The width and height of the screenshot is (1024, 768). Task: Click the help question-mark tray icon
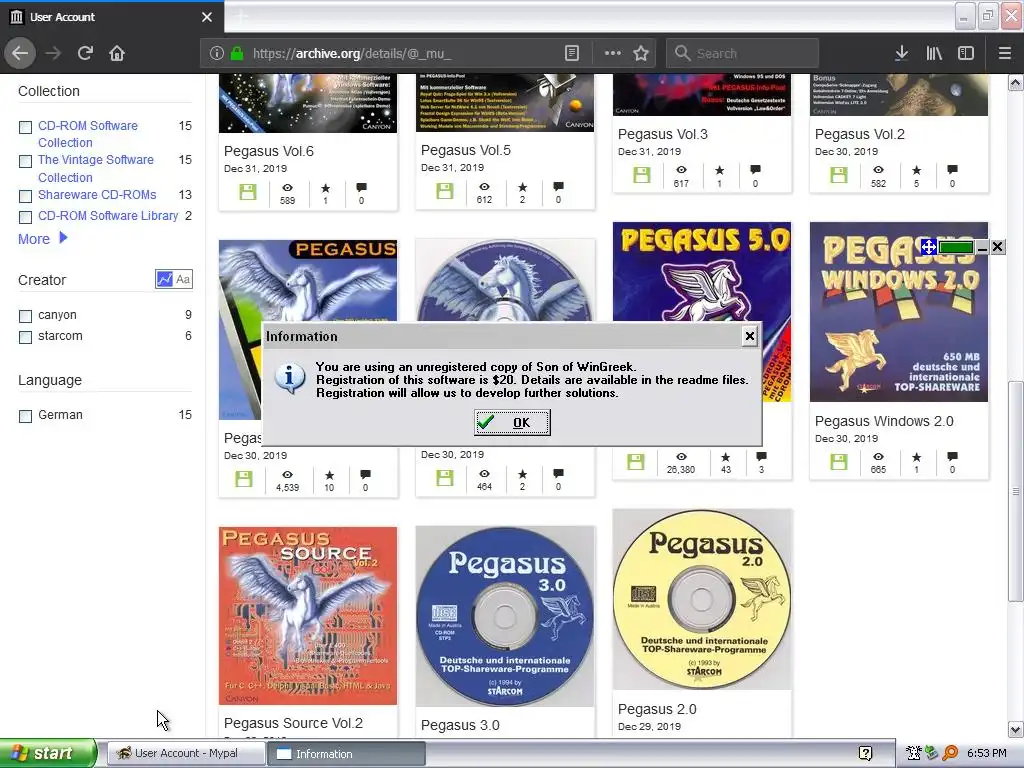click(865, 753)
